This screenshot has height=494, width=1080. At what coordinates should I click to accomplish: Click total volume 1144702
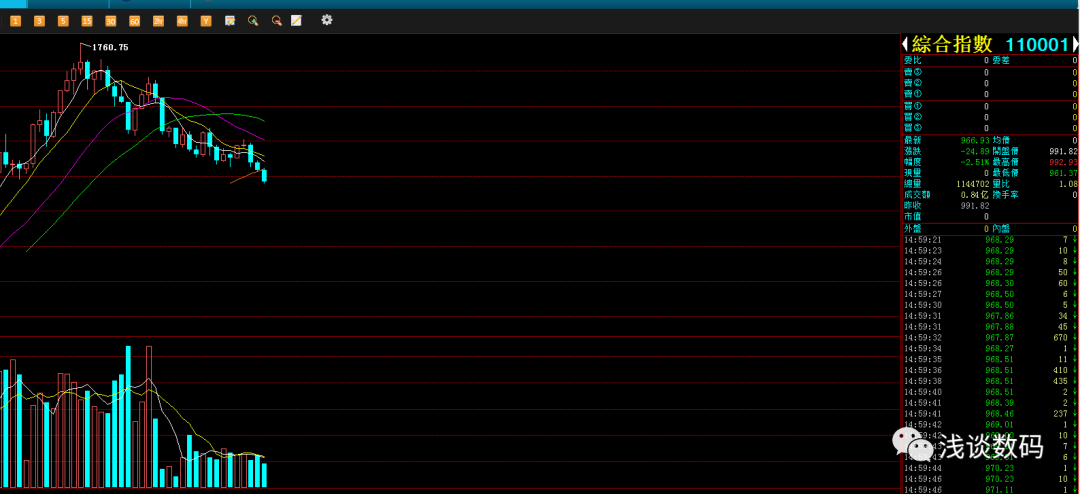[971, 184]
